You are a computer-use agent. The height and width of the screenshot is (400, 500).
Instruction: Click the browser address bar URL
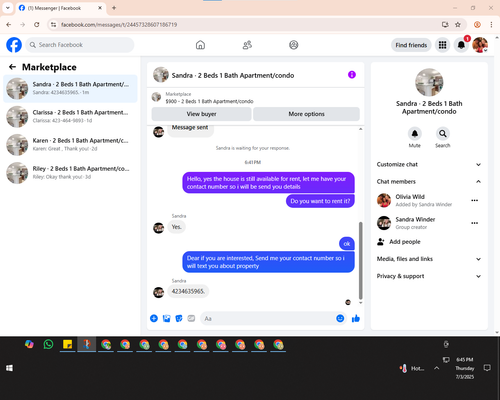119,25
